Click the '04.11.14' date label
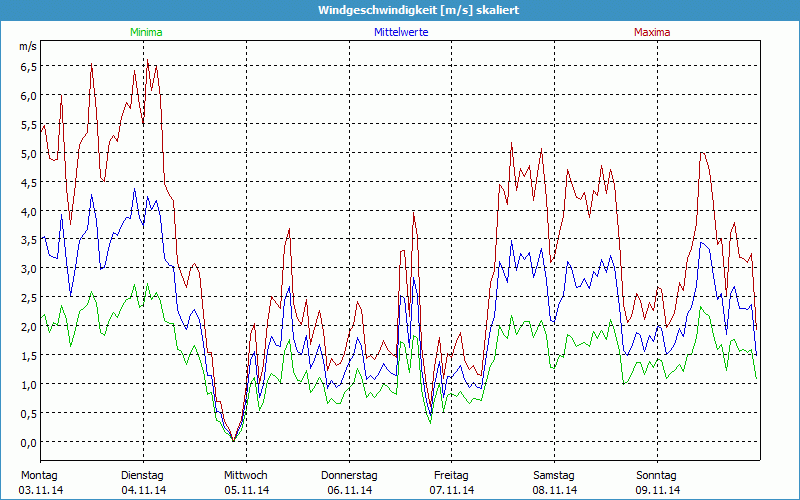The width and height of the screenshot is (800, 500). point(143,490)
